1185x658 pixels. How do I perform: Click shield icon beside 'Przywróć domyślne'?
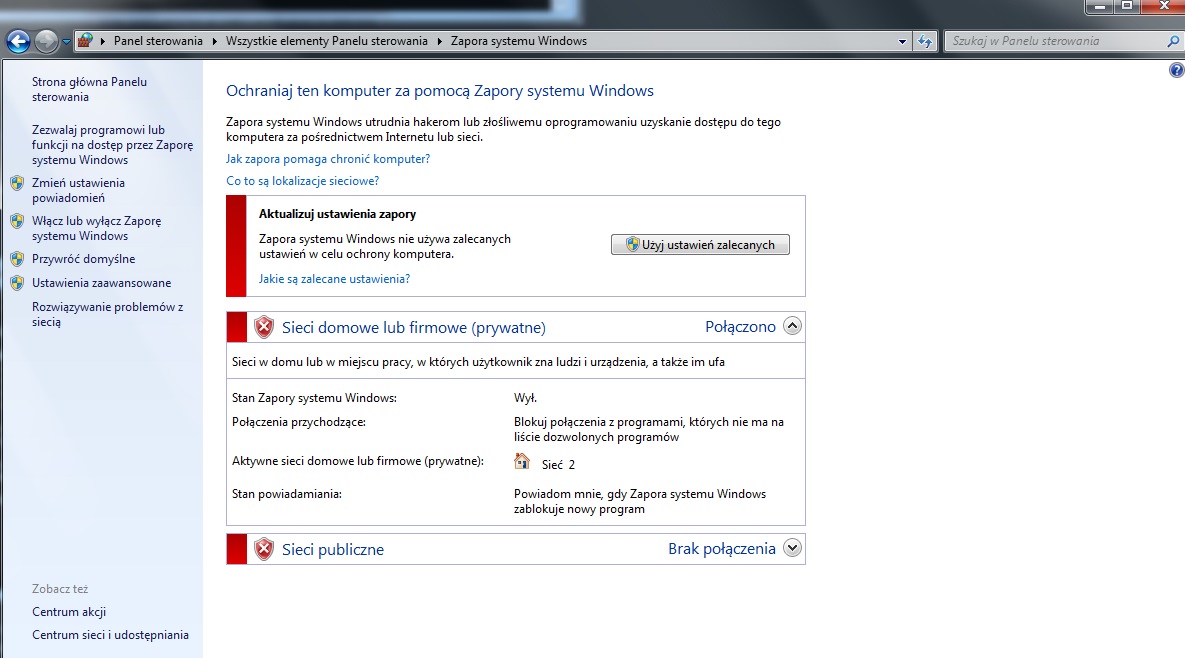coord(17,258)
